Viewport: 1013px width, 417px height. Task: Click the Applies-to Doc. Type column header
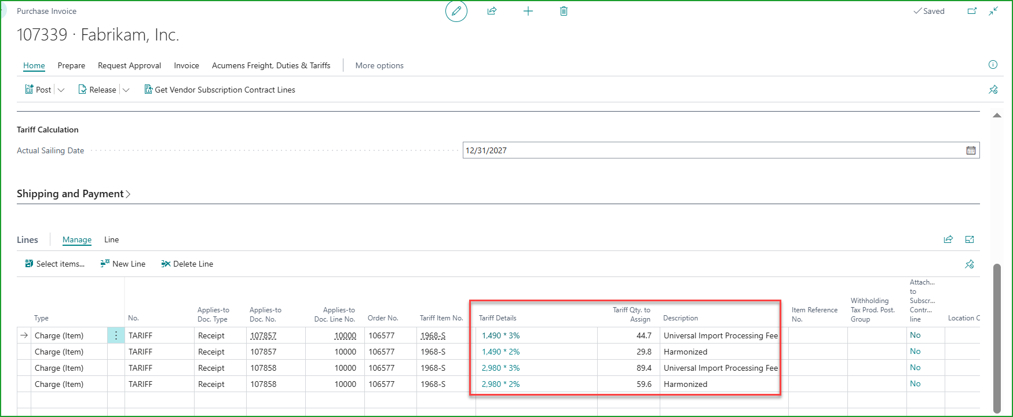[213, 314]
